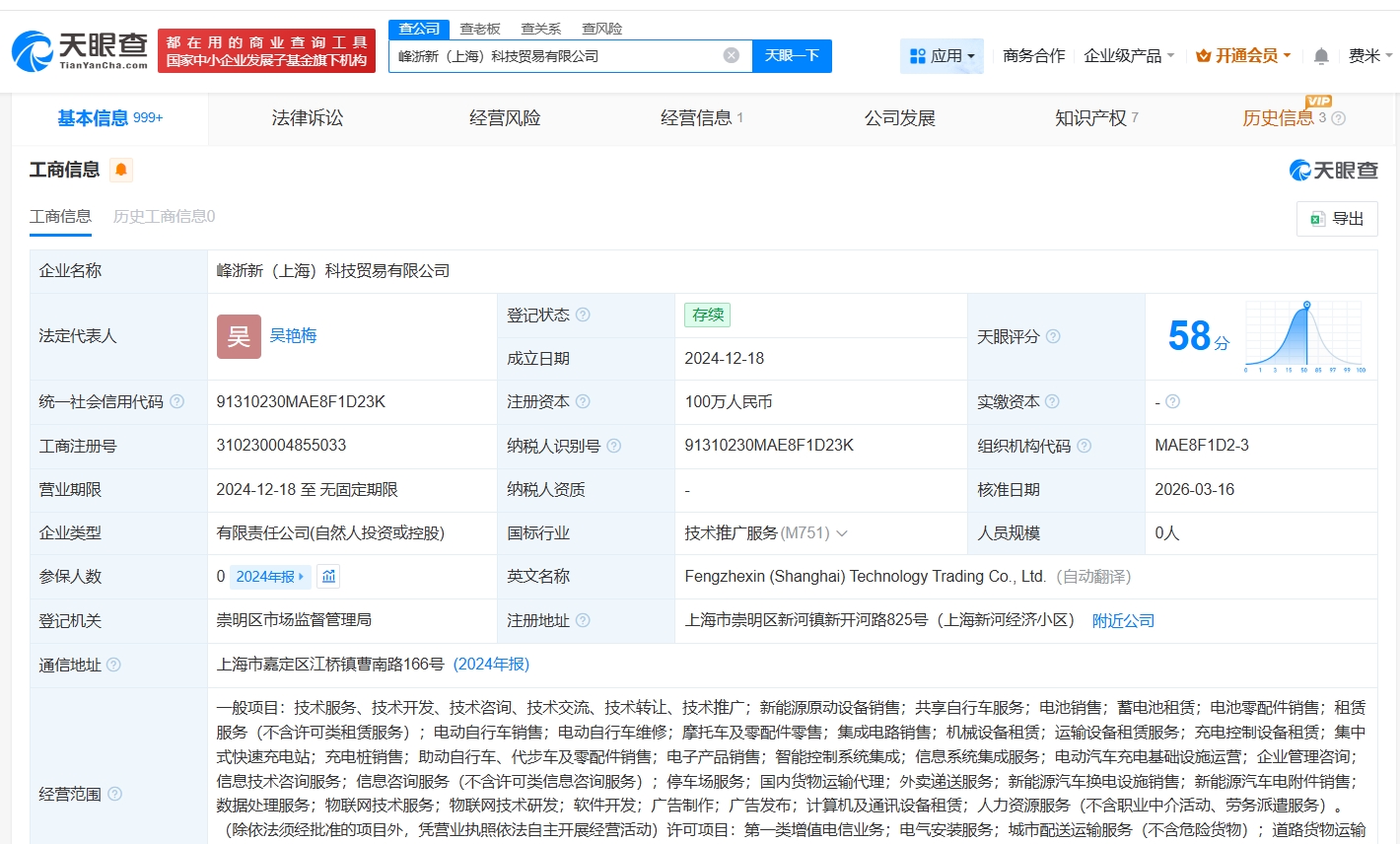This screenshot has width=1400, height=844.
Task: Click the orange alert bell beside 工商信息
Action: click(x=121, y=171)
